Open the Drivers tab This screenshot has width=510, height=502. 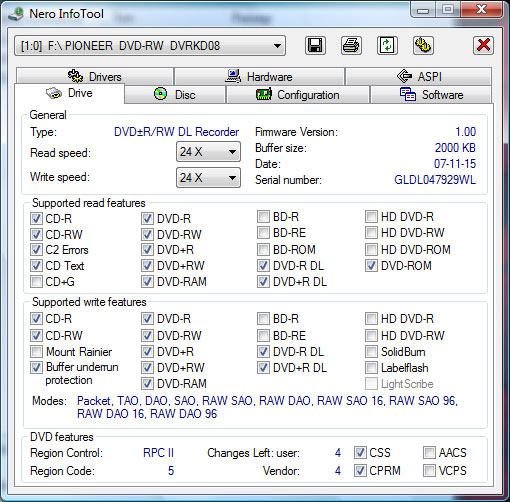(x=95, y=76)
